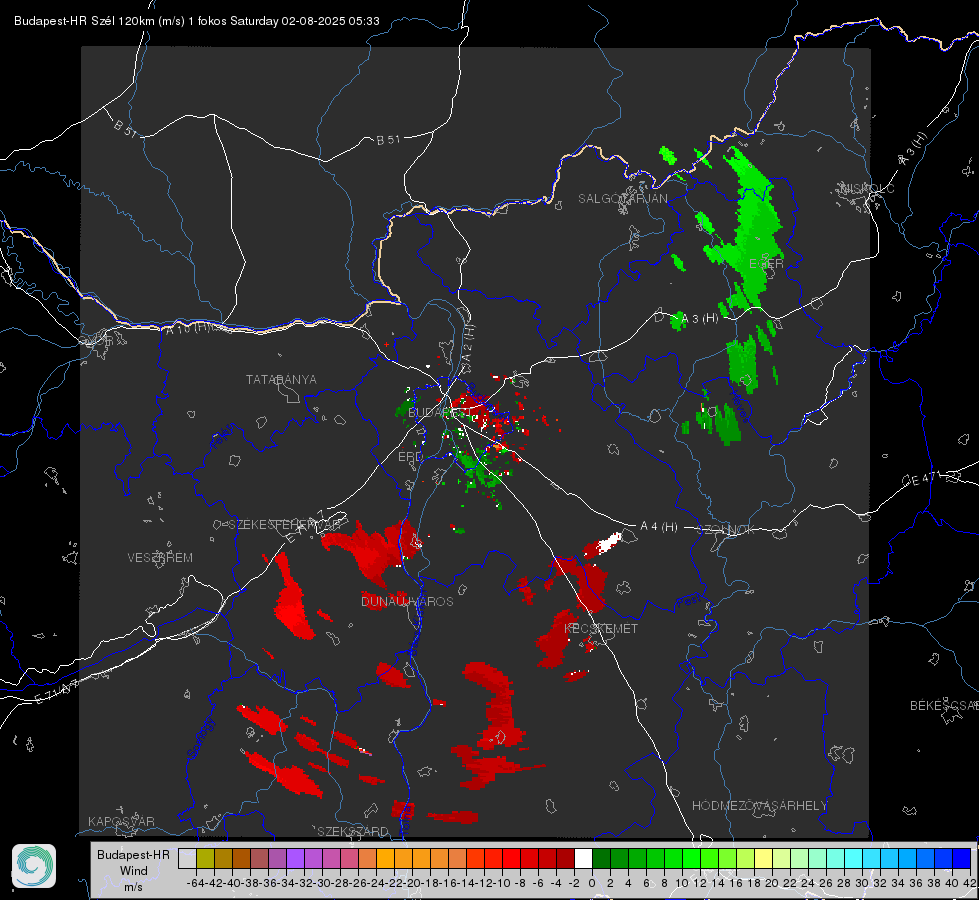The width and height of the screenshot is (979, 900).
Task: Pick the pale yellow swatch between 18 and 20
Action: point(764,858)
